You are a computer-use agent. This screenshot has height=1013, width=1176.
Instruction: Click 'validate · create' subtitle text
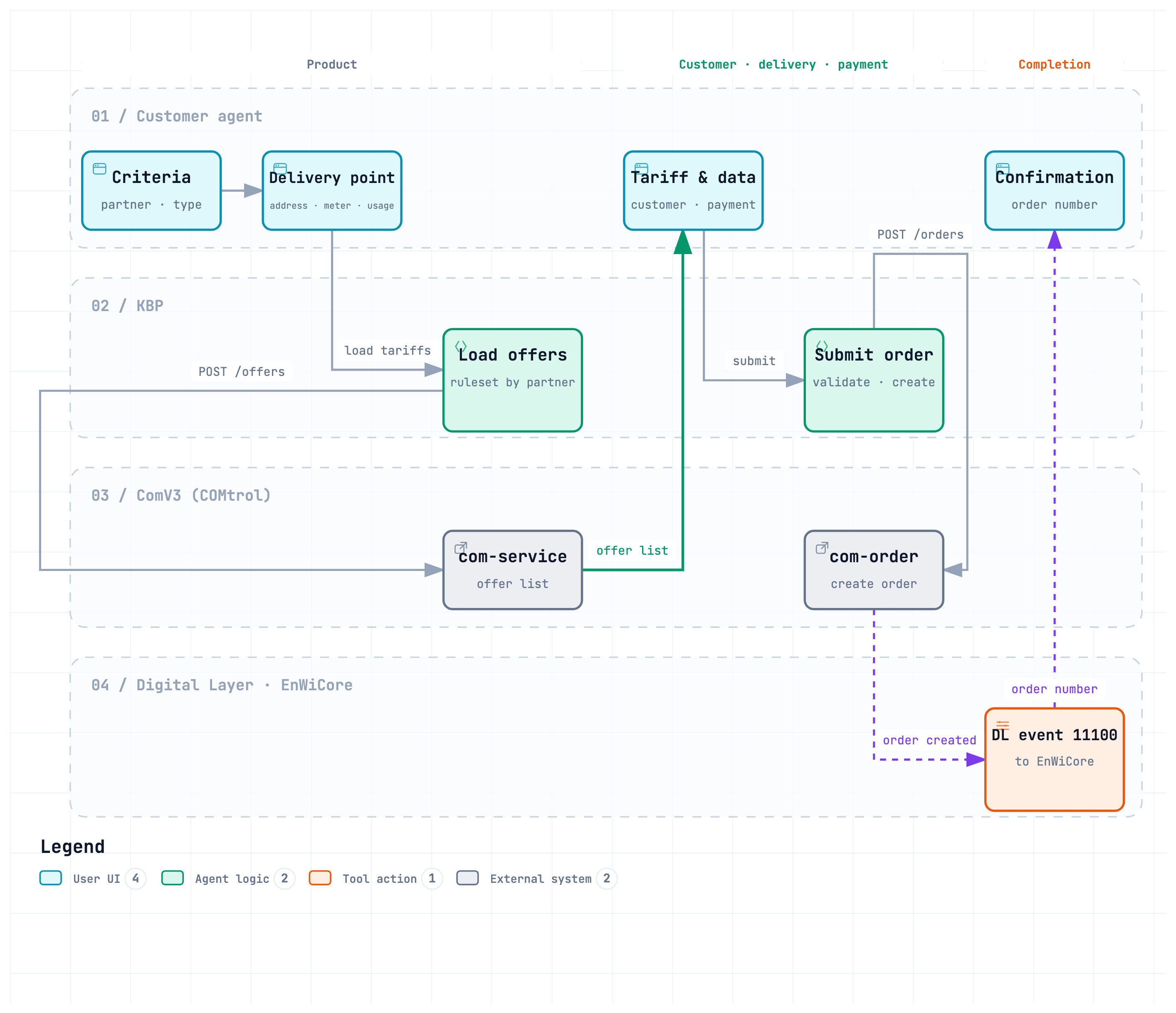click(874, 382)
